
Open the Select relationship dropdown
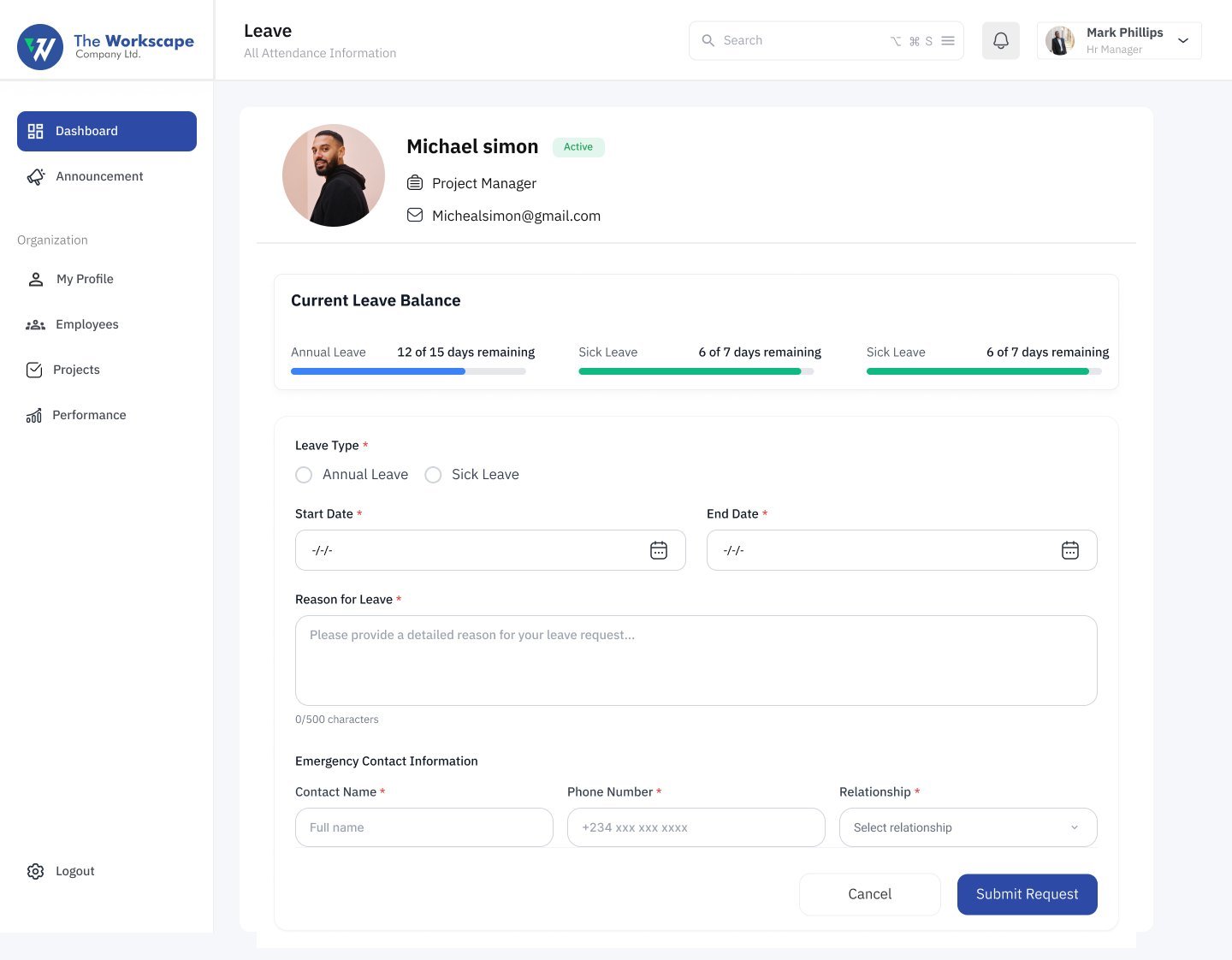click(x=968, y=827)
